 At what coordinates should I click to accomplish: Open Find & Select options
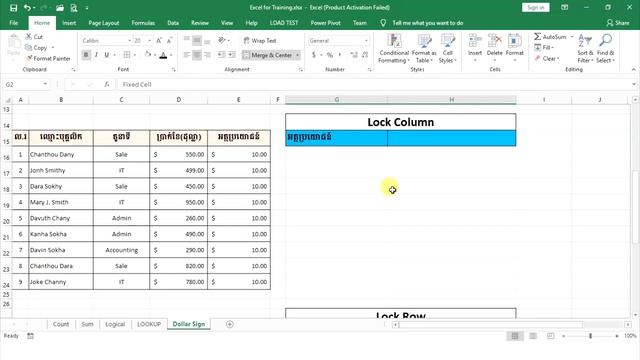click(605, 49)
